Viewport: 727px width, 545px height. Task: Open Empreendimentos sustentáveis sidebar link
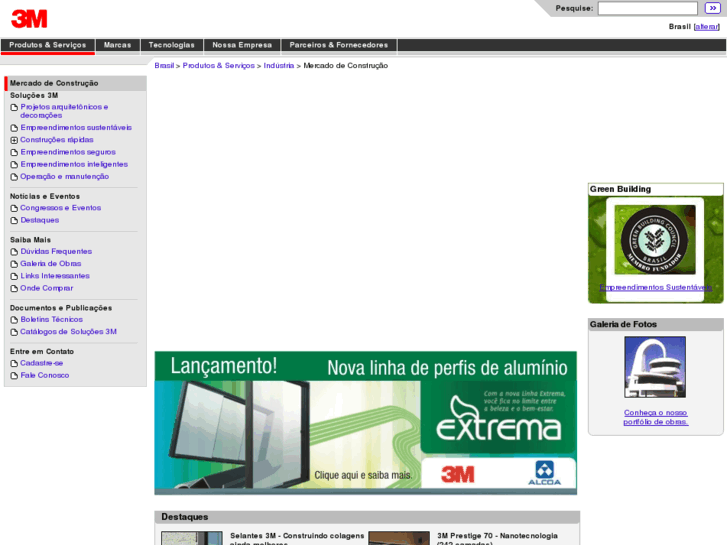pos(76,128)
